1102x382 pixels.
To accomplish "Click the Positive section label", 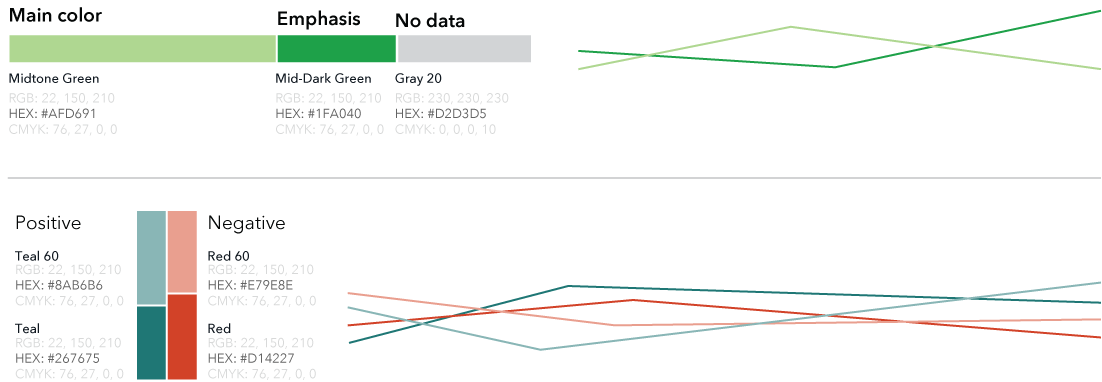I will 48,223.
